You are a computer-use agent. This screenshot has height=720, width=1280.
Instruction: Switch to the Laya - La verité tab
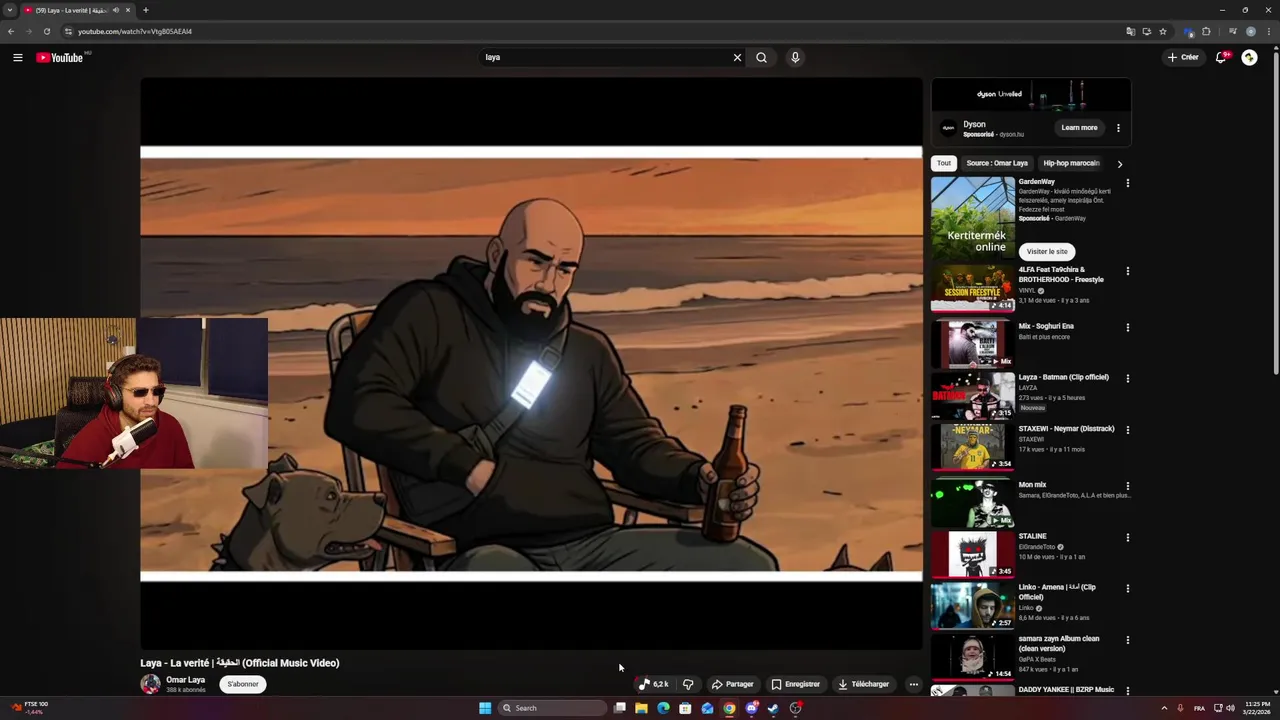click(78, 10)
